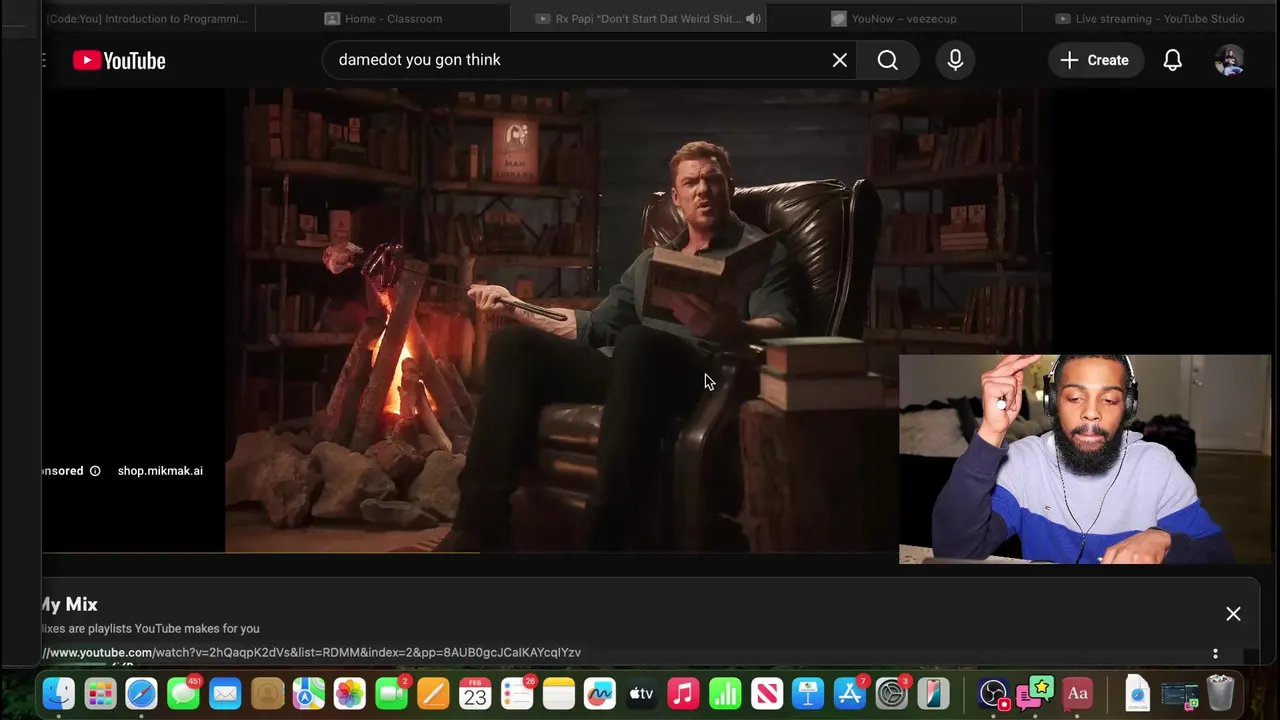The width and height of the screenshot is (1280, 720).
Task: Open Maps from the Dock
Action: pos(308,693)
